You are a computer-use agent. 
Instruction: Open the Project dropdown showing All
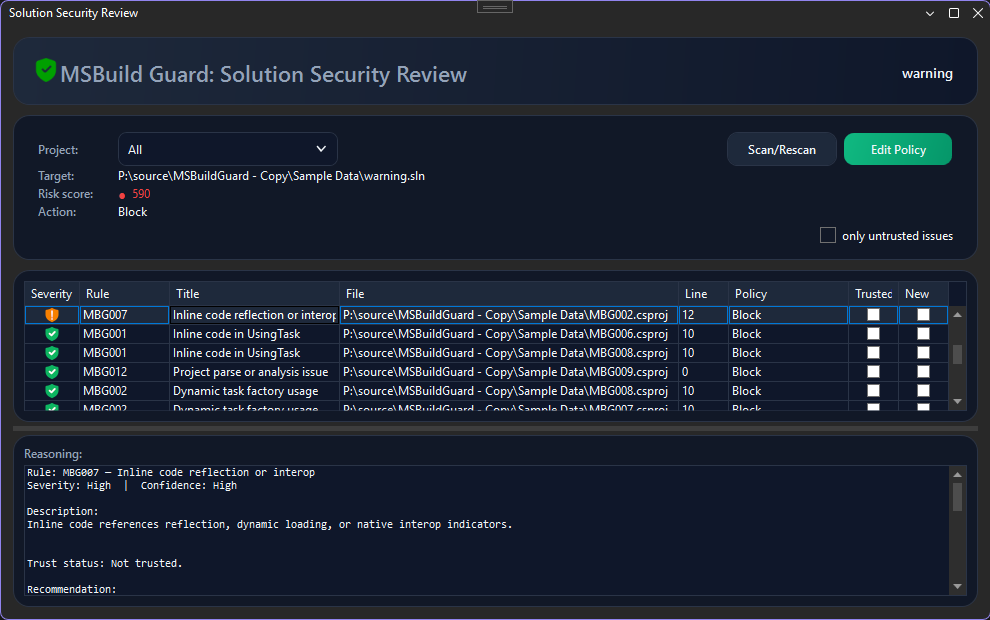coord(228,149)
